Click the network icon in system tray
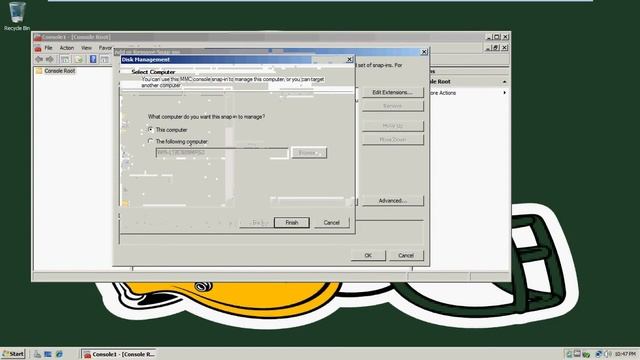Screen dimensions: 640x360 tap(598, 354)
